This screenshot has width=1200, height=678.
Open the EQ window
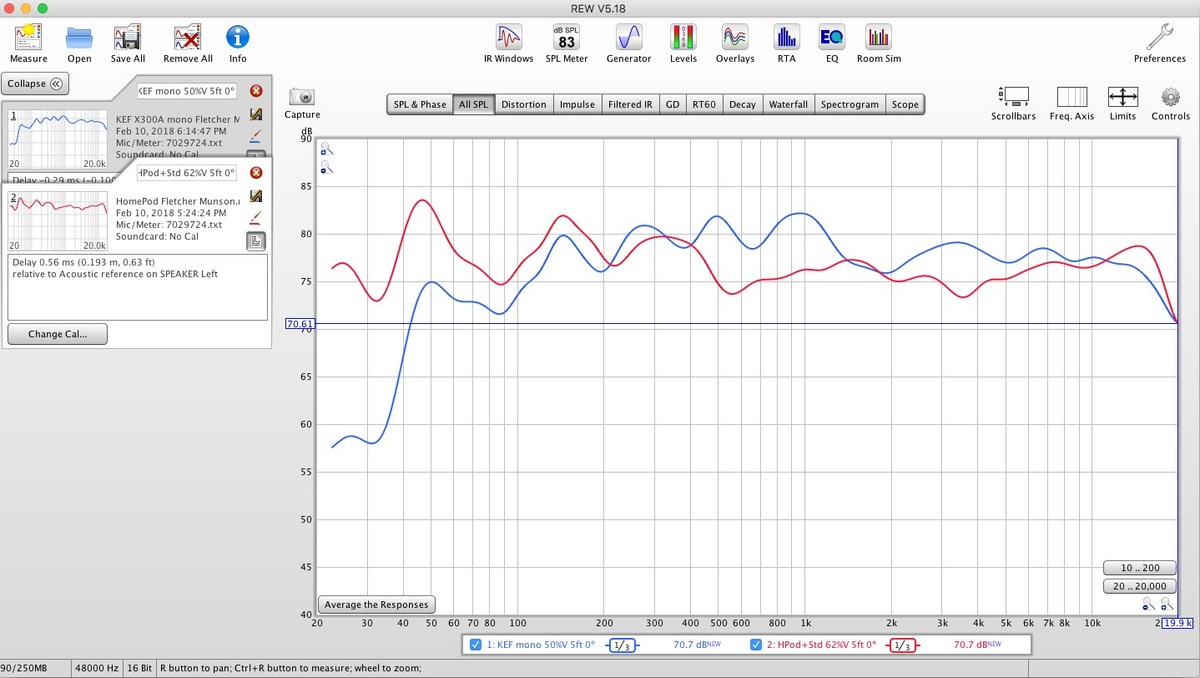[x=831, y=38]
